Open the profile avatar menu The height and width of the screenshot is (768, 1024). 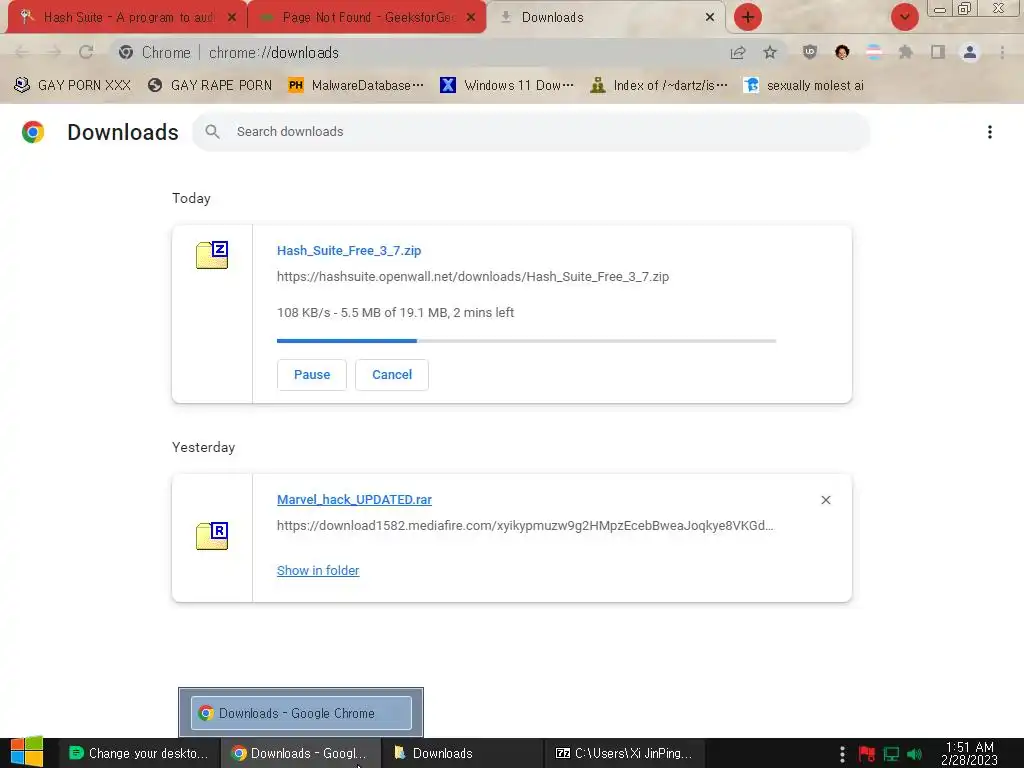[970, 52]
